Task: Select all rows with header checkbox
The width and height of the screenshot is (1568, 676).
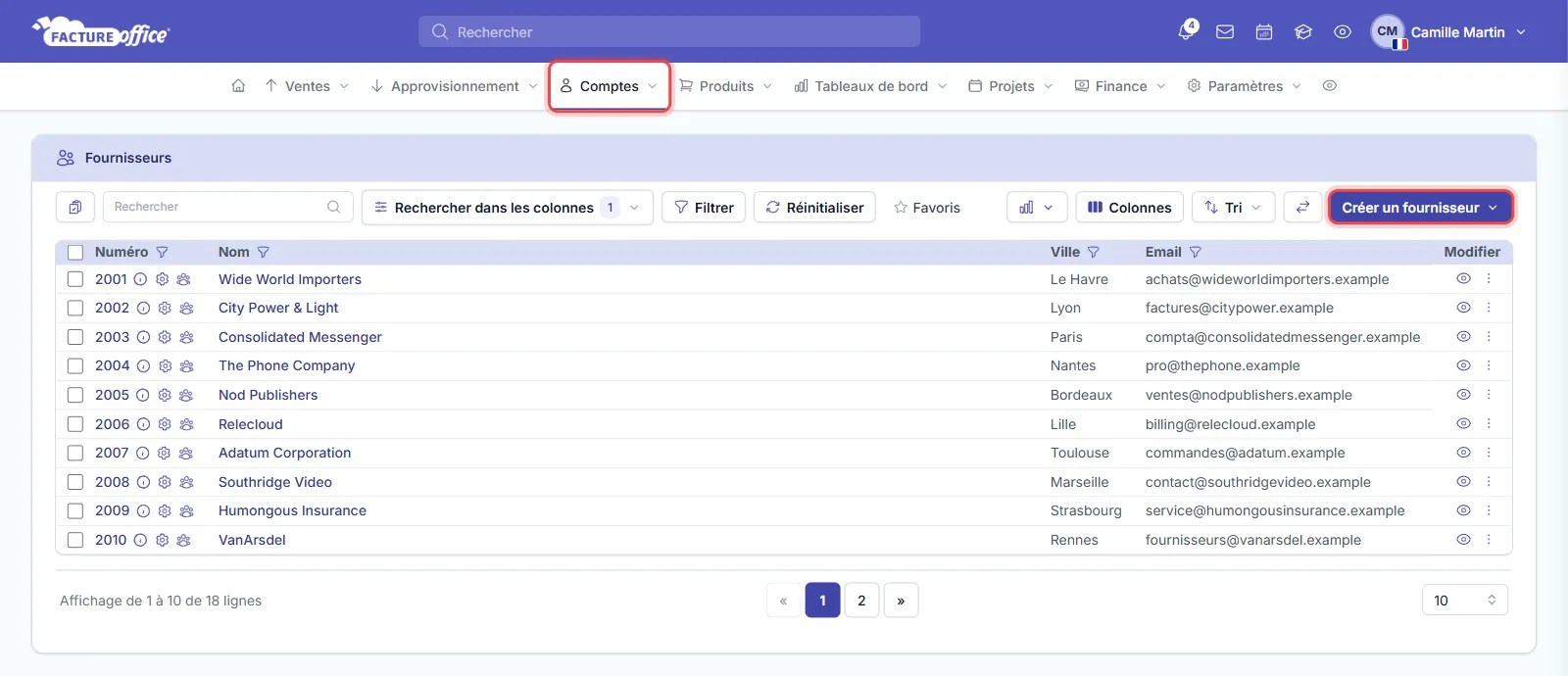Action: 75,252
